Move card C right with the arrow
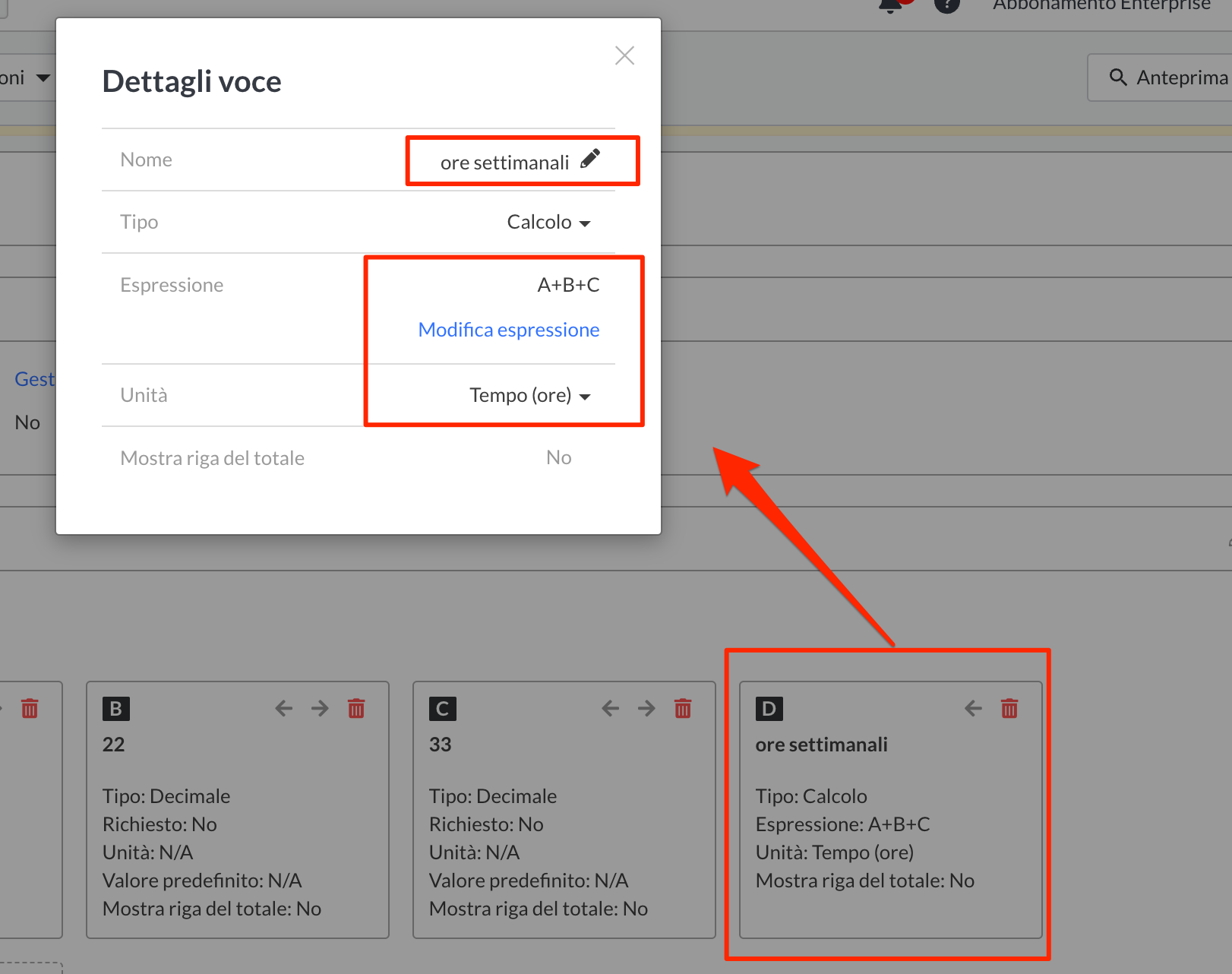1232x974 pixels. click(x=646, y=709)
